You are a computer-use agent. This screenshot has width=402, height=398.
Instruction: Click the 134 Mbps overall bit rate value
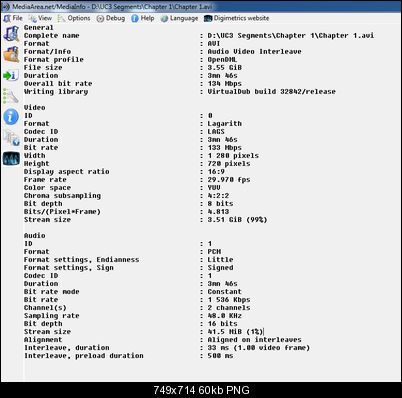[x=225, y=83]
